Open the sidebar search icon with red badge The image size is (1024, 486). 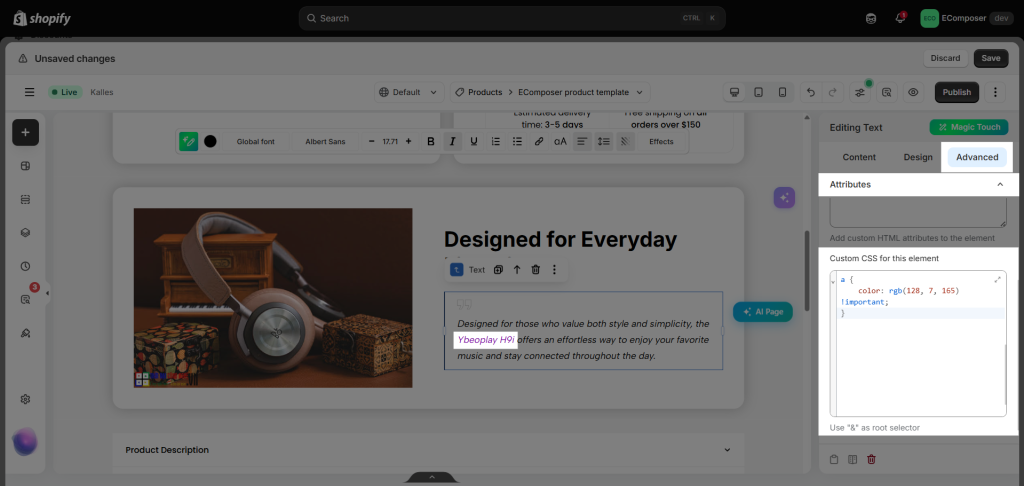click(25, 299)
